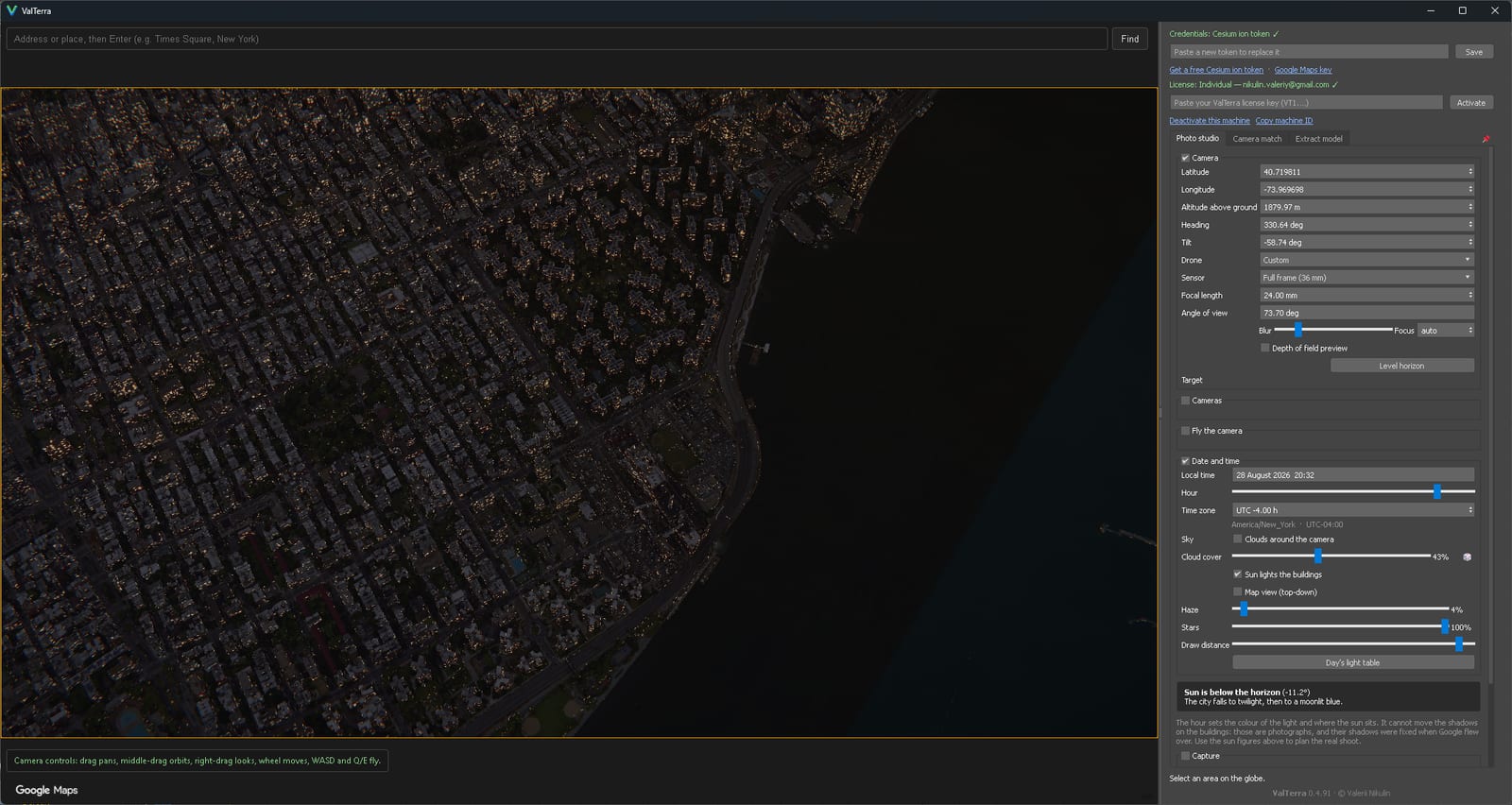Click the Time zone UTC -4.00 h stepper arrows

(x=1470, y=510)
